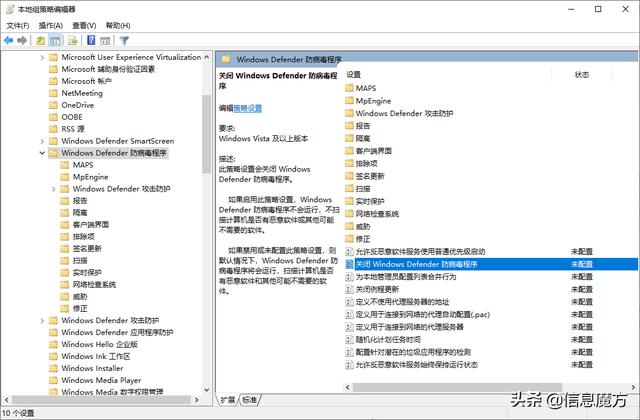Click the Up one level folder icon
The height and width of the screenshot is (420, 640).
pyautogui.click(x=40, y=40)
